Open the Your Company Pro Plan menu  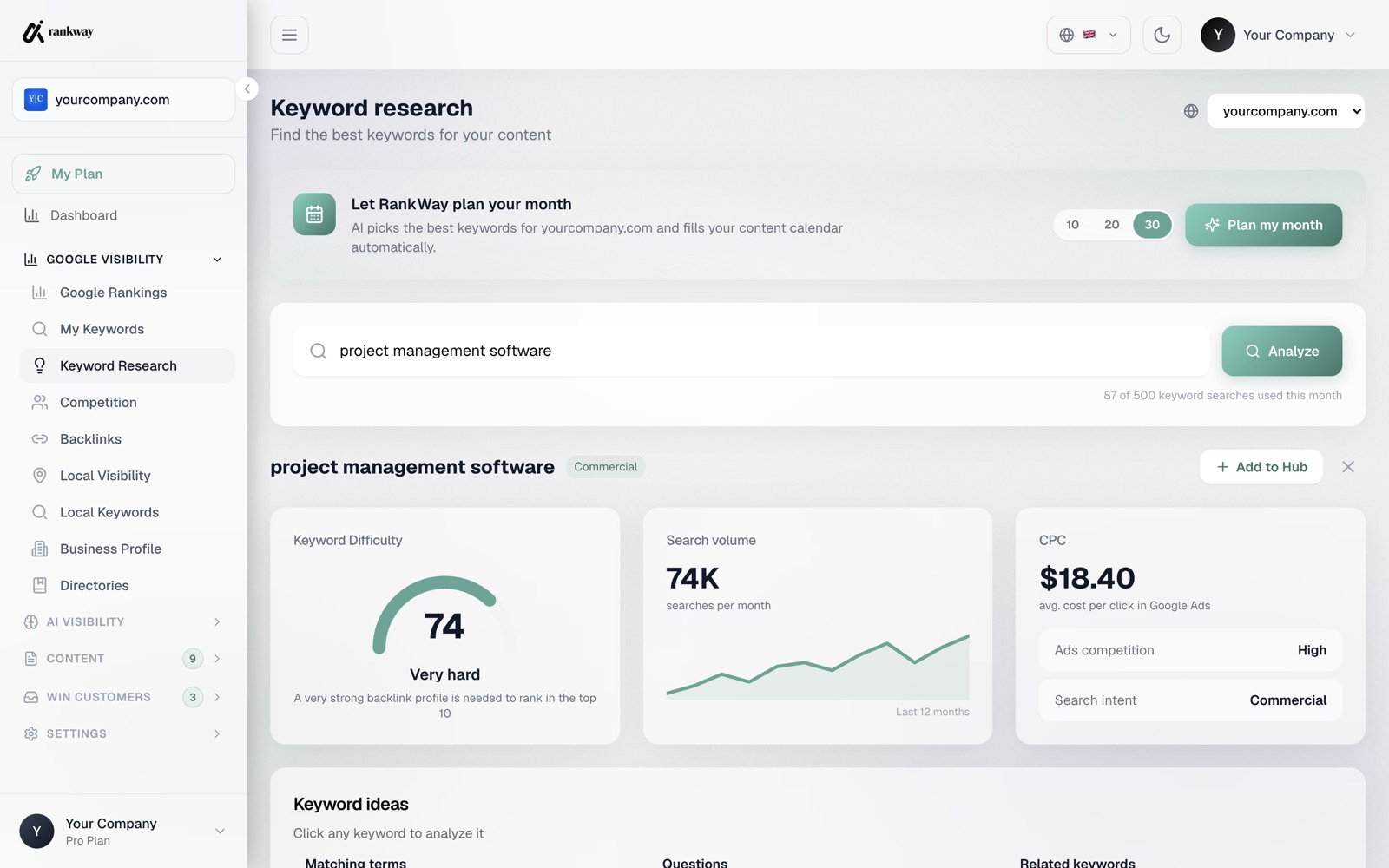pyautogui.click(x=123, y=832)
